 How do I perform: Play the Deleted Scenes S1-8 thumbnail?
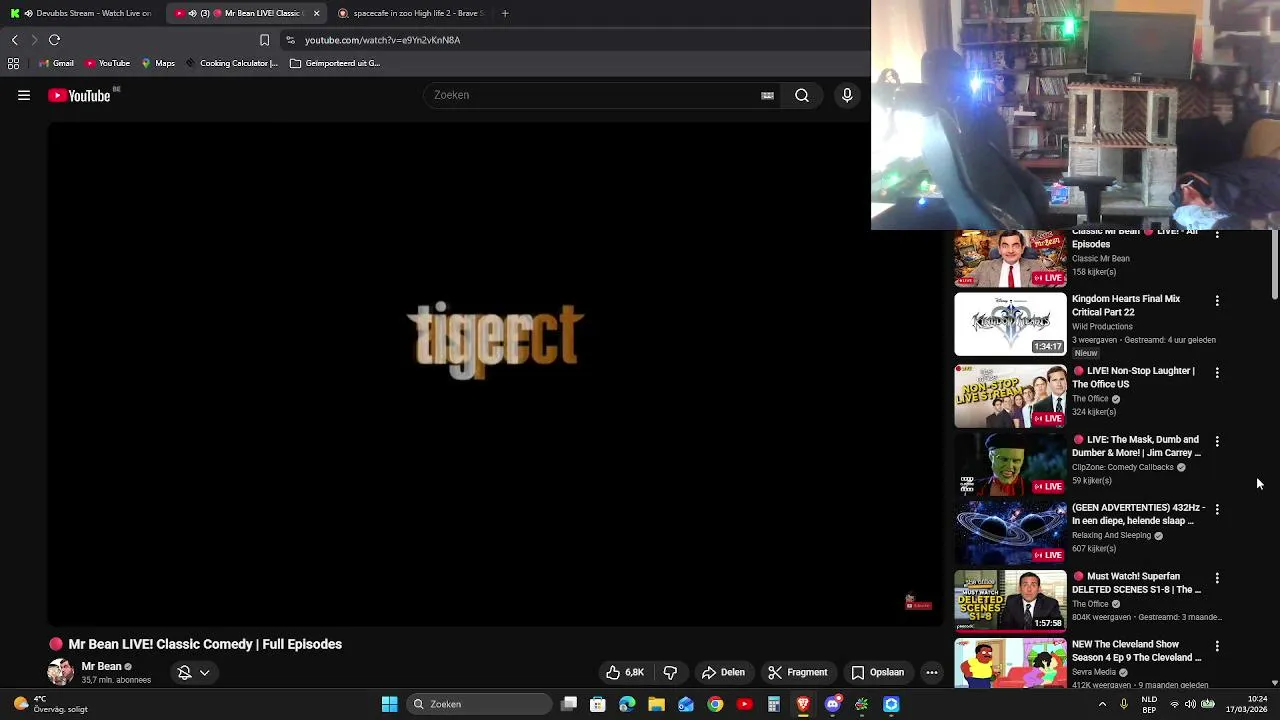coord(1010,601)
